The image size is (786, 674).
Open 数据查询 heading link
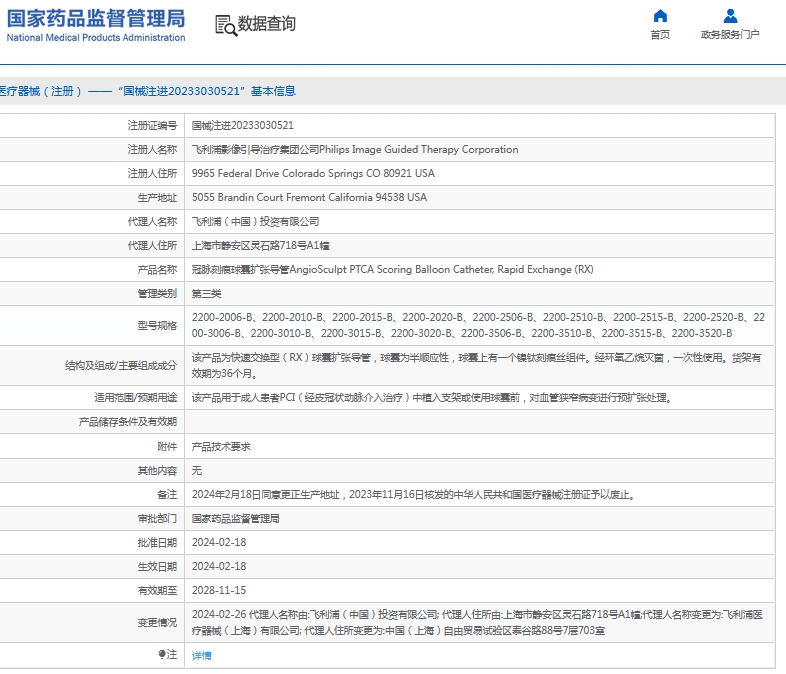(x=266, y=24)
